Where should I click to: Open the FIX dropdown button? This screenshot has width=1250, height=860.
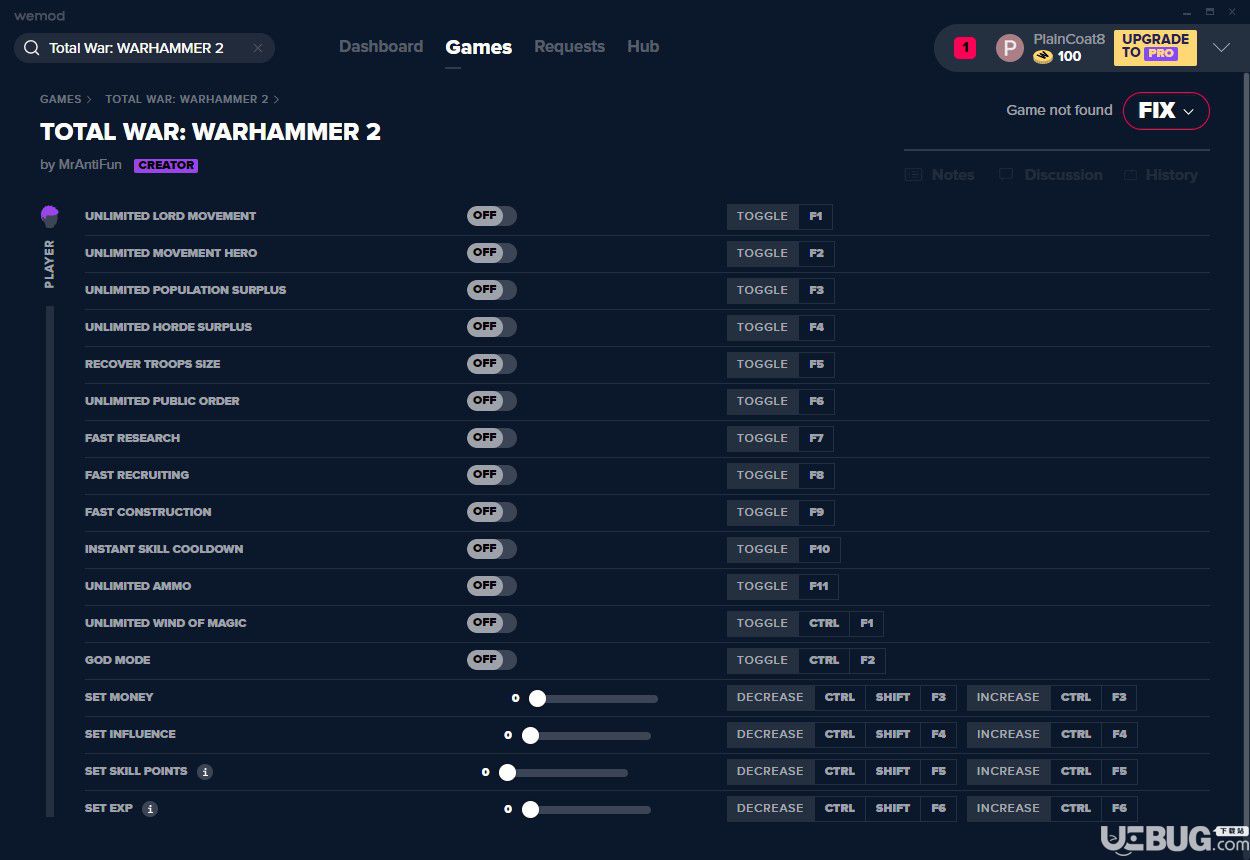(1166, 111)
